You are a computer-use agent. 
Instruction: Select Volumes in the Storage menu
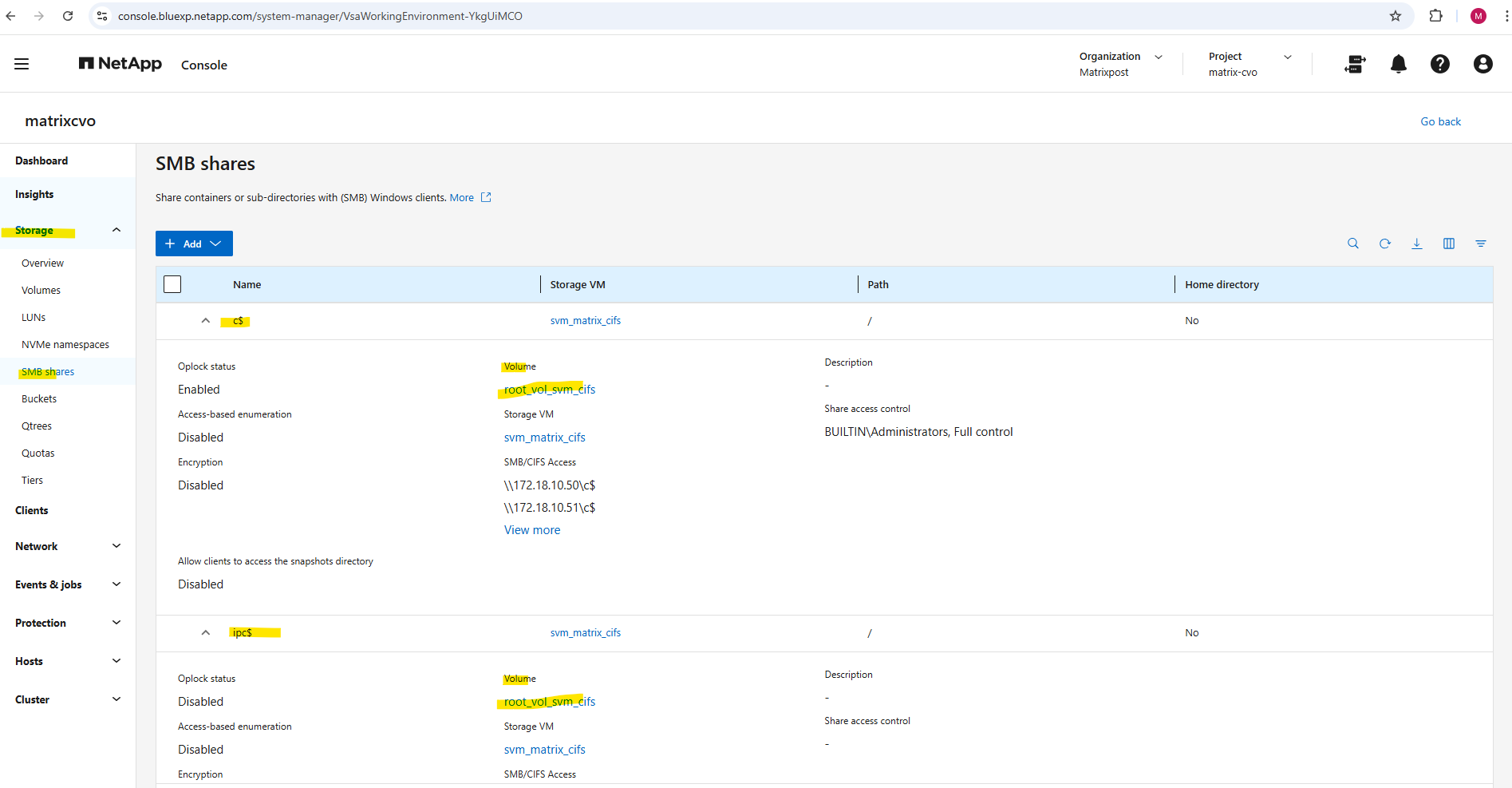click(x=41, y=291)
